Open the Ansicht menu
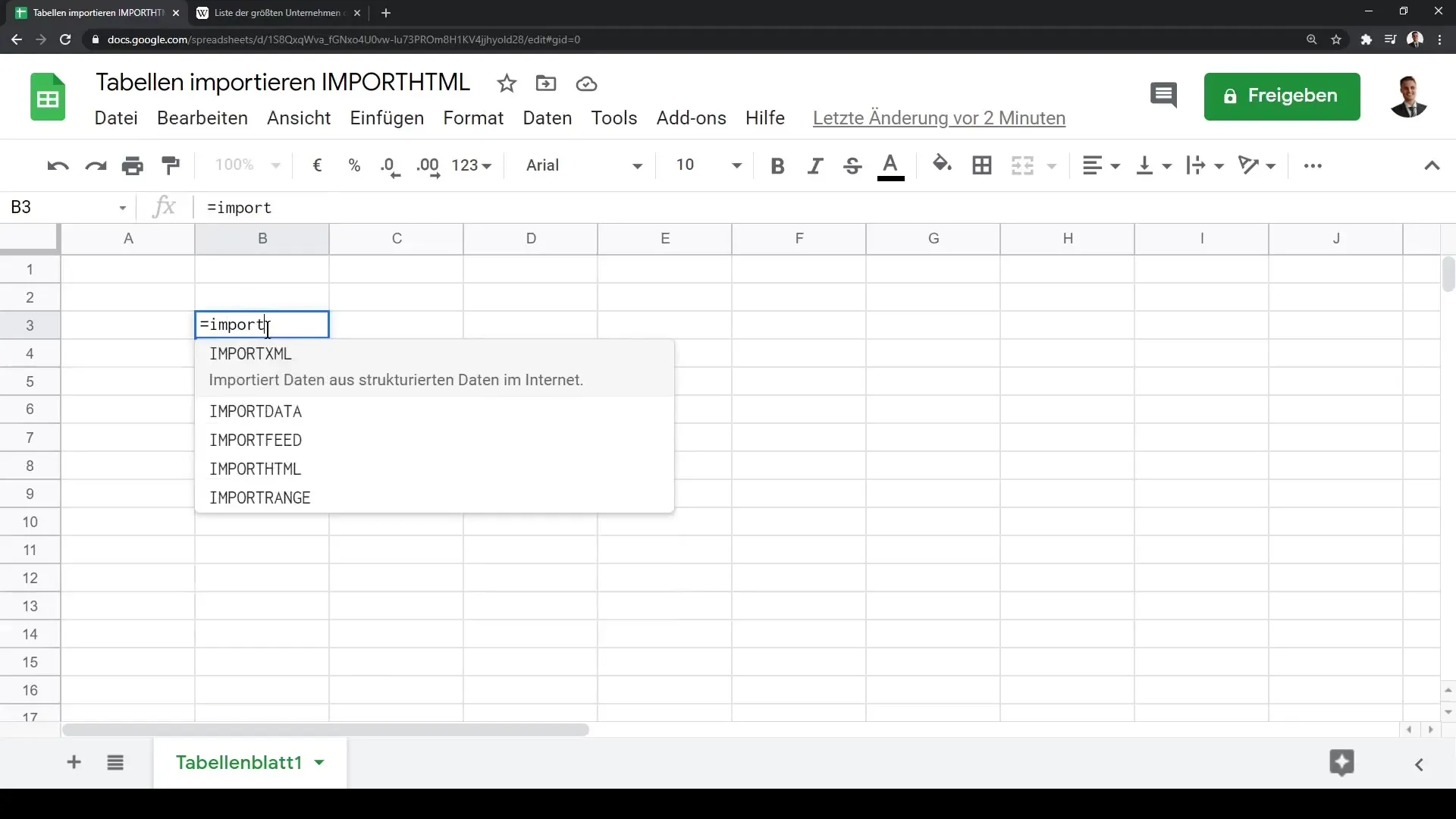This screenshot has height=819, width=1456. pyautogui.click(x=299, y=118)
